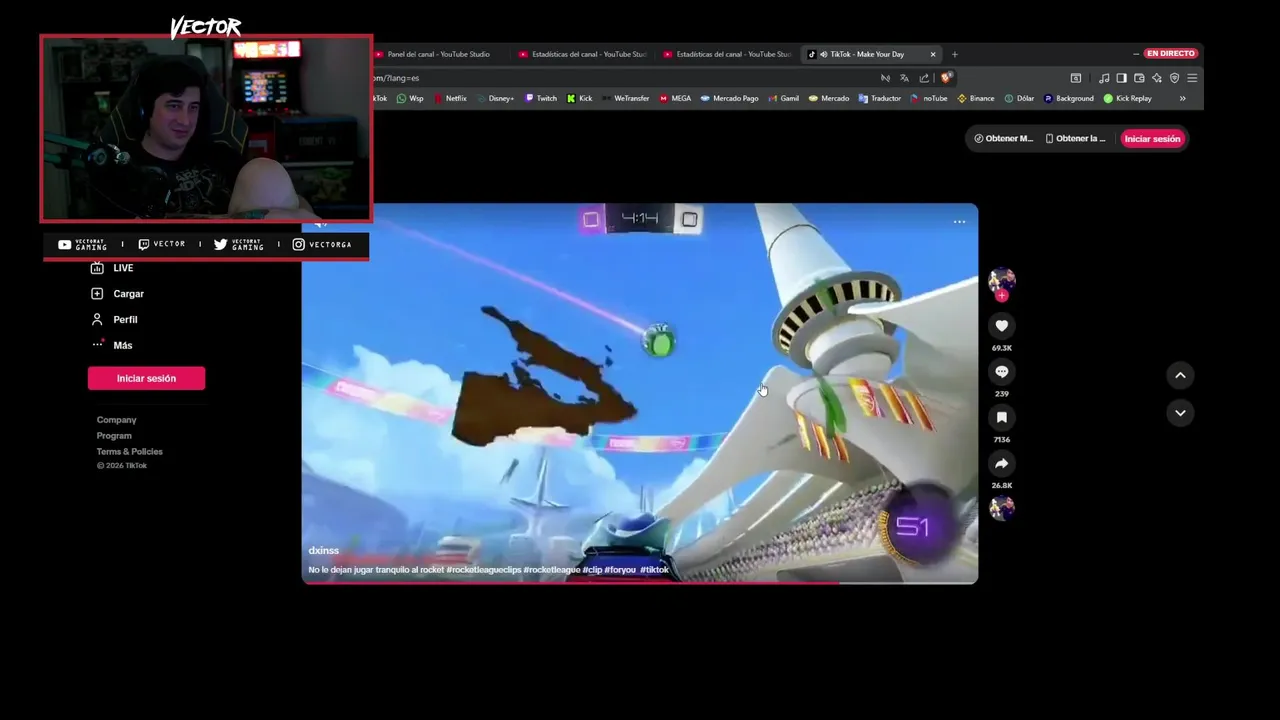Open the Background bookmark
1280x720 pixels.
[x=1068, y=99]
